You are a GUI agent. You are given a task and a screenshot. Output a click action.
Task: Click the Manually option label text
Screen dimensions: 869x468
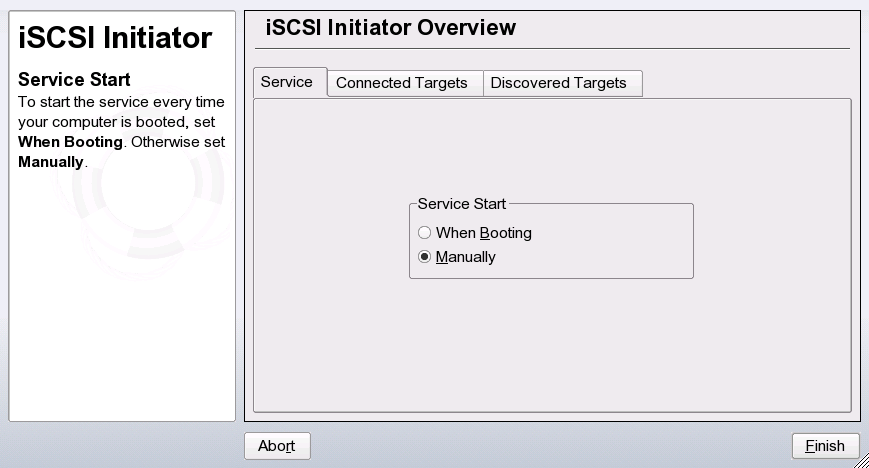tap(465, 257)
